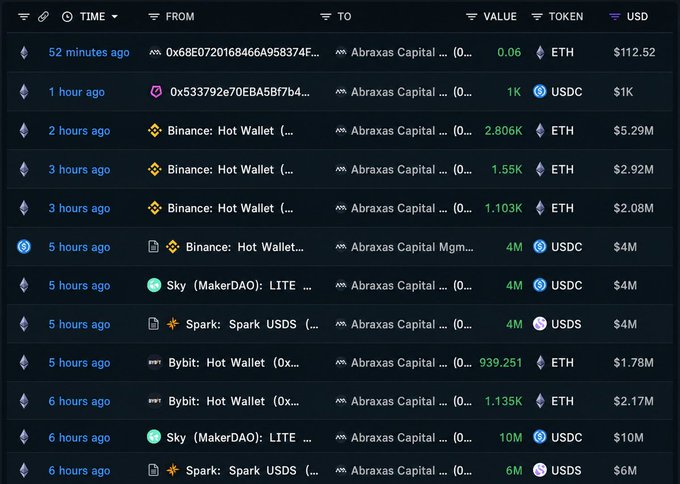Click the USD amount $10M
The image size is (680, 484).
pyautogui.click(x=628, y=438)
